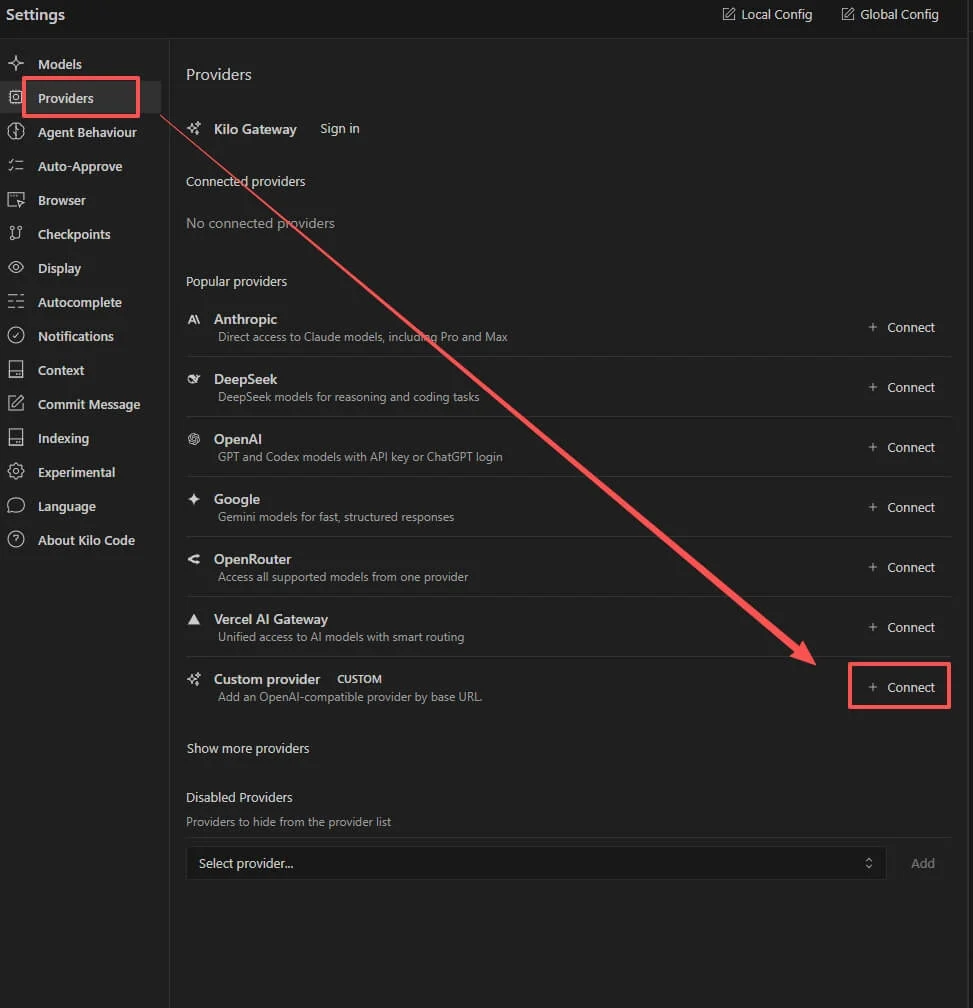Connect the Custom provider
The image size is (973, 1008).
click(x=902, y=687)
